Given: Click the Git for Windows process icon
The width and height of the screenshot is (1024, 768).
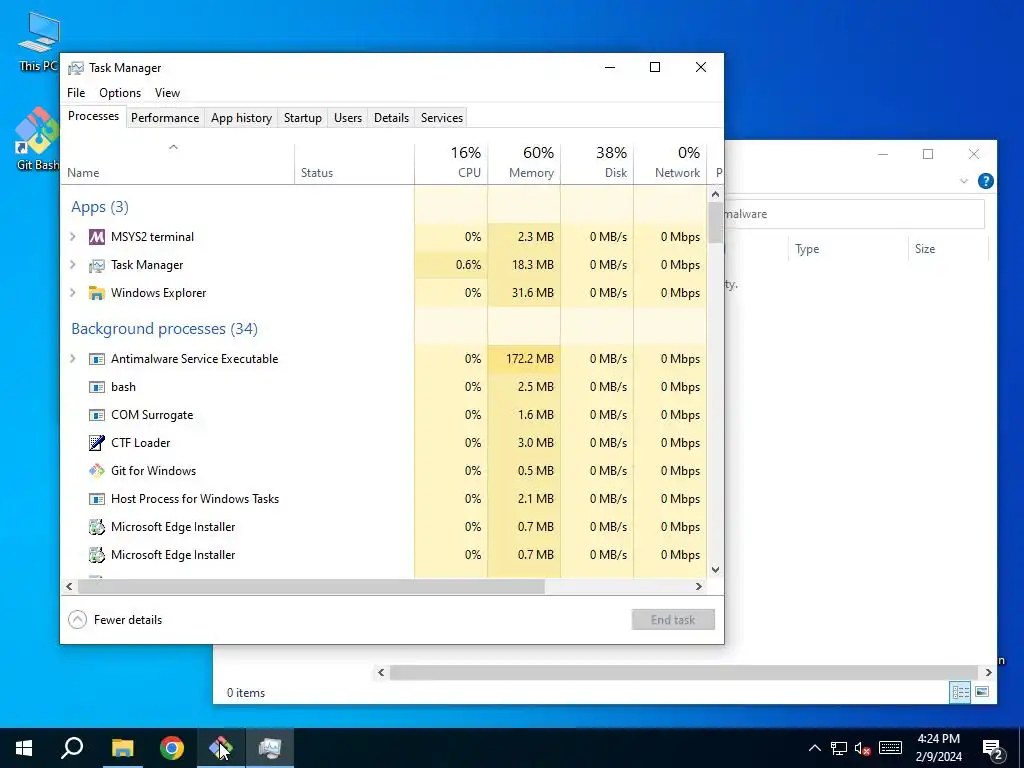Looking at the screenshot, I should [97, 471].
